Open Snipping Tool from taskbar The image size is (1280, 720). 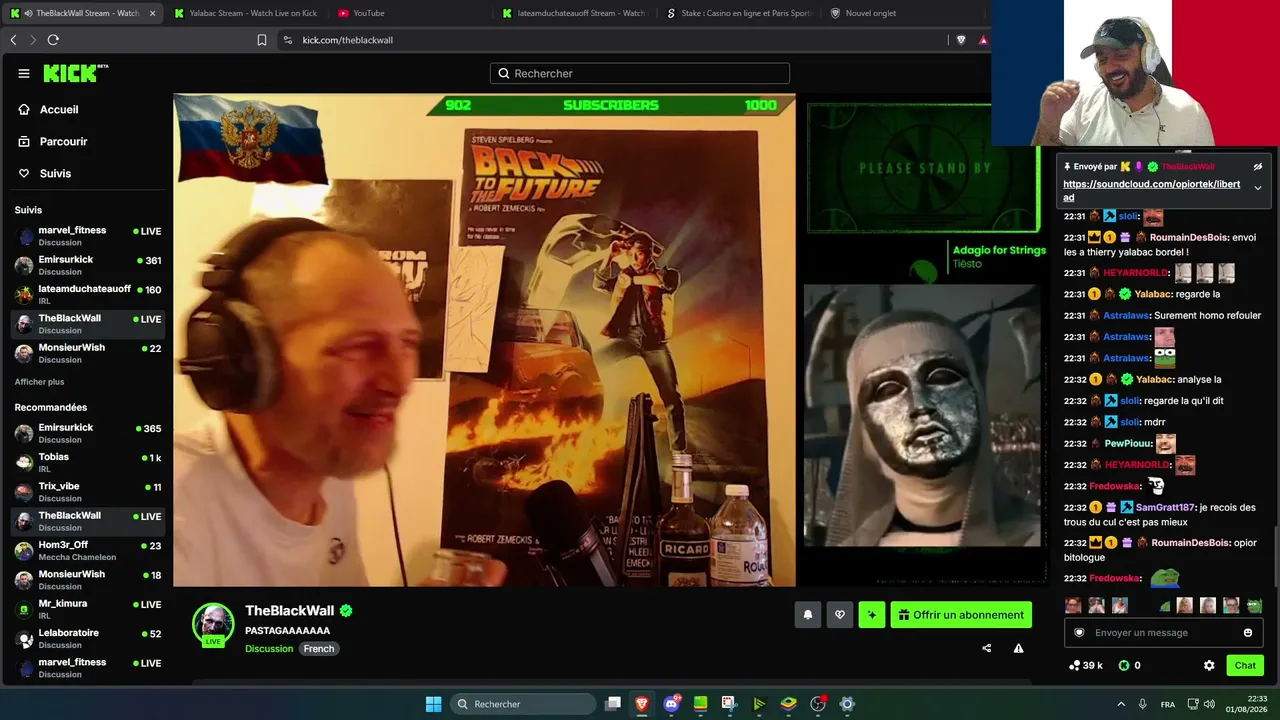(729, 704)
